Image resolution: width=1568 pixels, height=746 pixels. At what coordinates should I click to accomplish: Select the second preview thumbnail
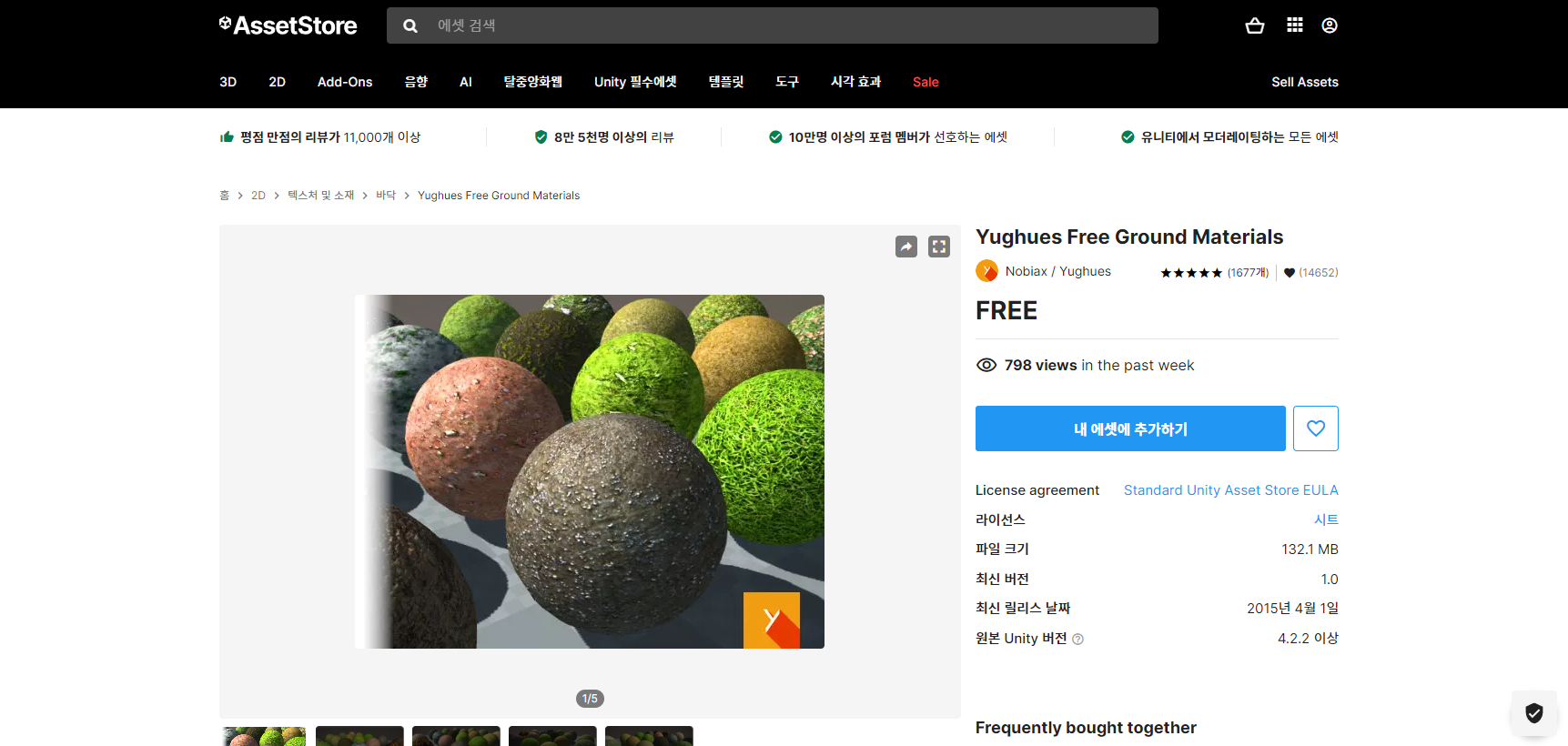coord(359,736)
